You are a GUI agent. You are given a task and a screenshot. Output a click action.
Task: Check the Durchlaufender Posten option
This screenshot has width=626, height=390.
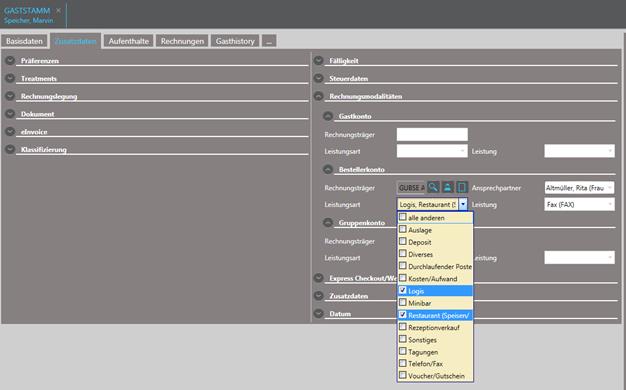403,266
